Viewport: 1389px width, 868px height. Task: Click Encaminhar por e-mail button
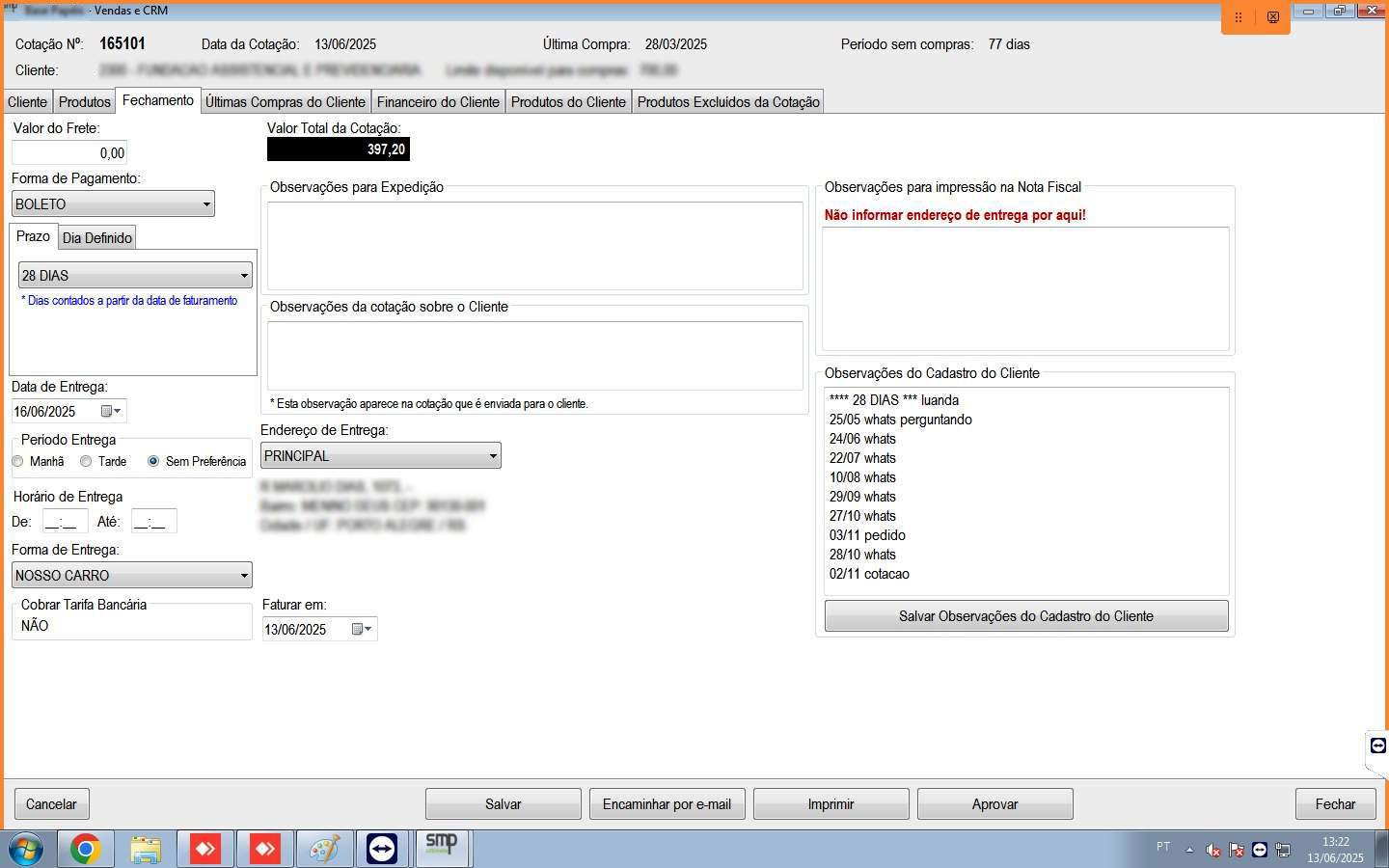pos(667,804)
